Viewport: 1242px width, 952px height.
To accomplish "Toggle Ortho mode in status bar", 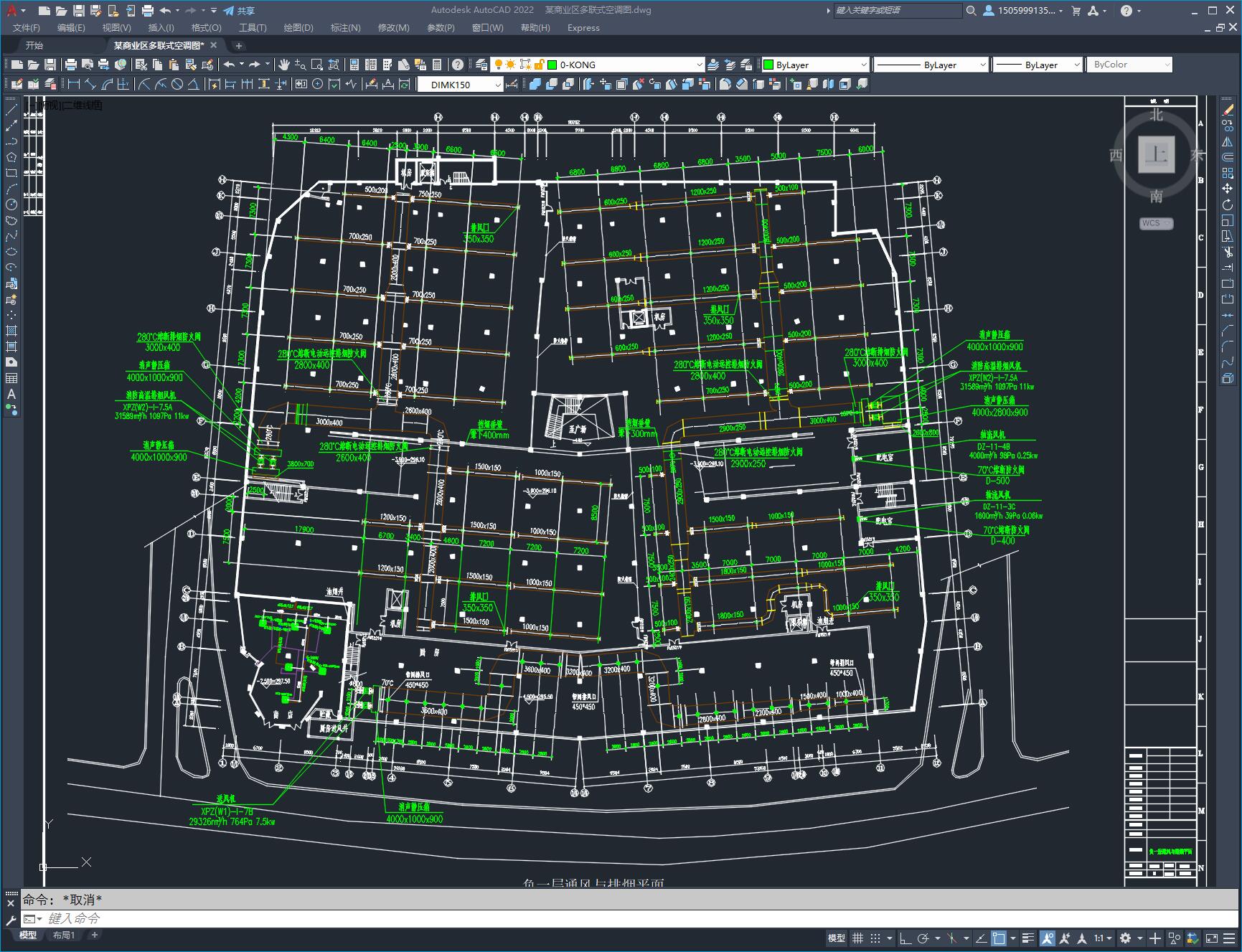I will click(x=905, y=938).
